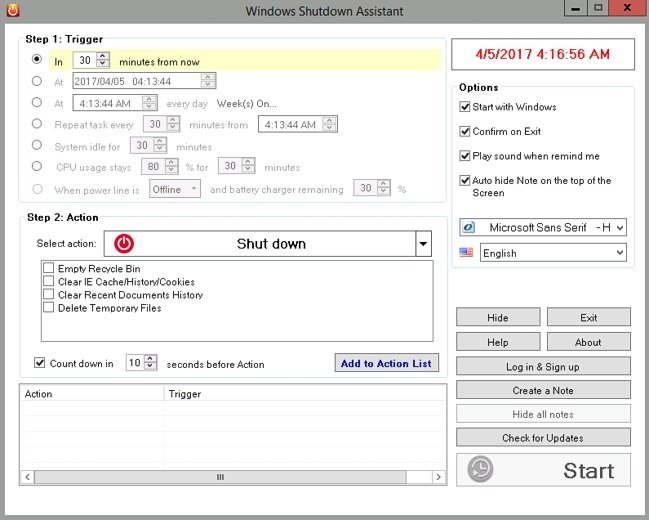Click the 'Week(s) On...' link
Image resolution: width=649 pixels, height=520 pixels.
click(247, 104)
